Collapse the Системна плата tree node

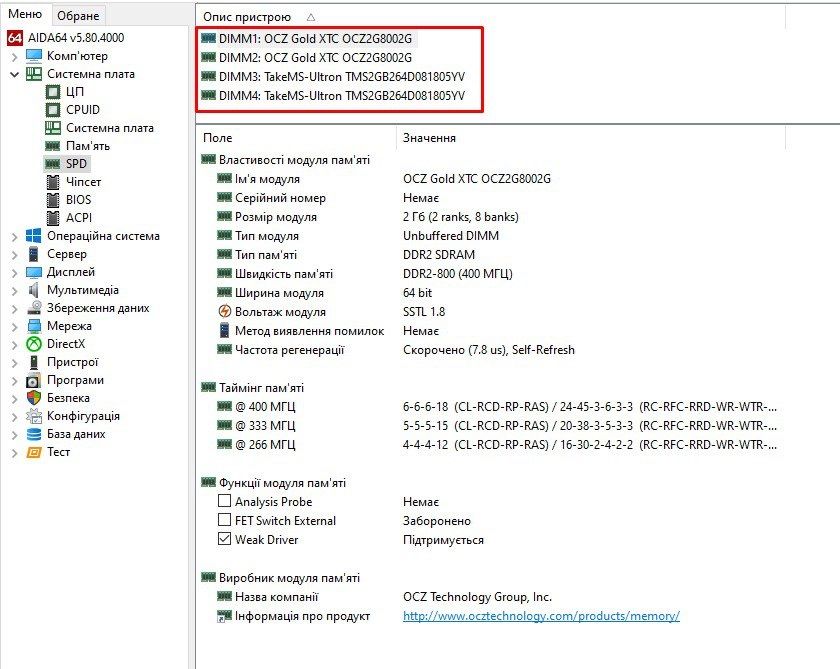click(14, 74)
